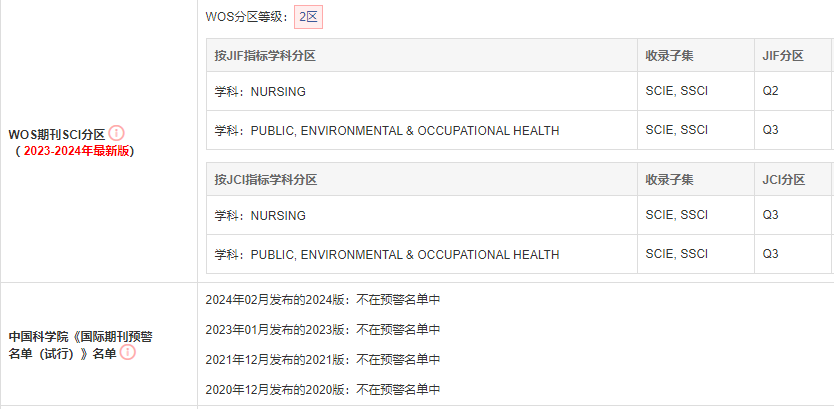
Task: Click SCIE, SSCI cell for NURSING JCI
Action: 677,215
